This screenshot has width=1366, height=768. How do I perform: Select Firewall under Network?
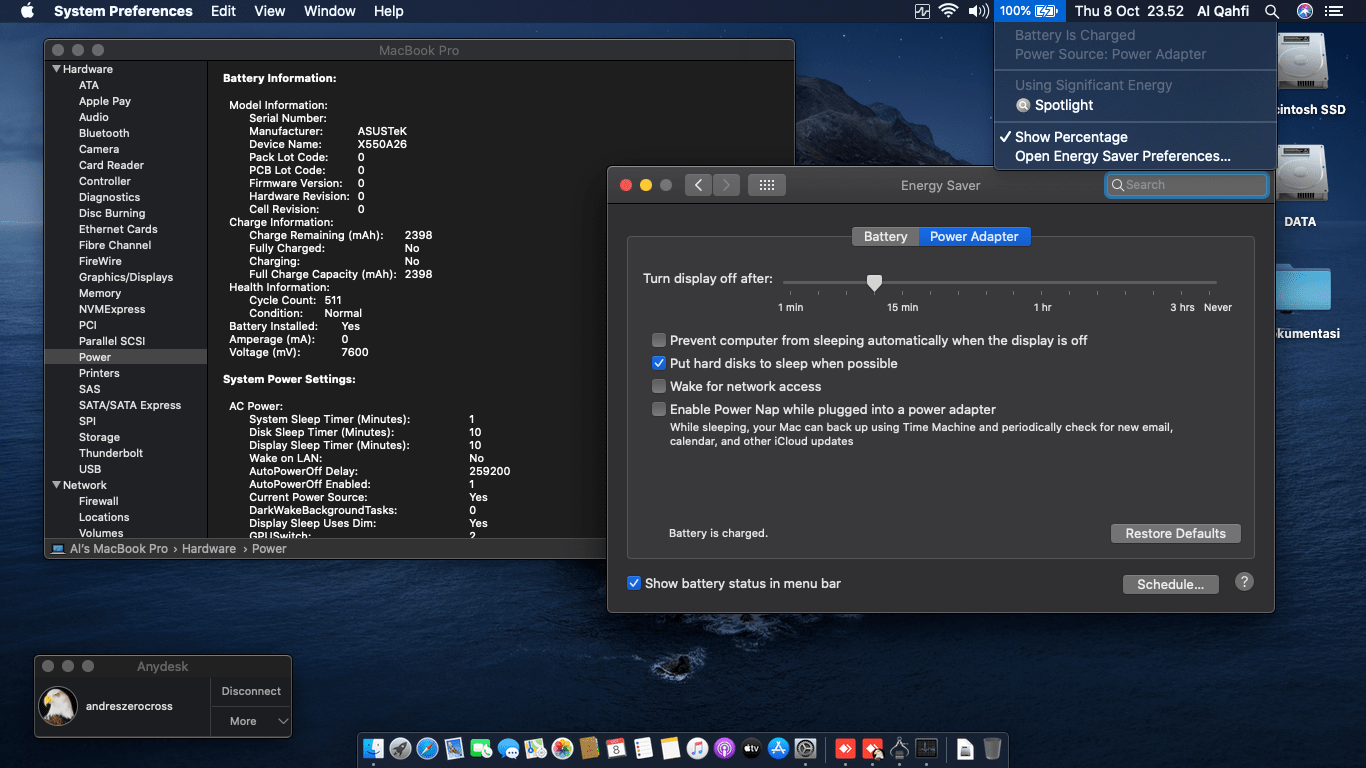99,501
